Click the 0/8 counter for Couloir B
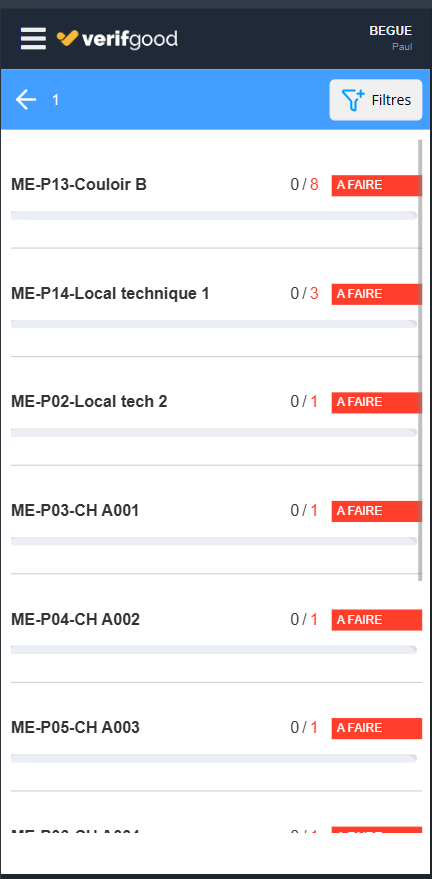Viewport: 432px width, 879px height. pos(304,184)
